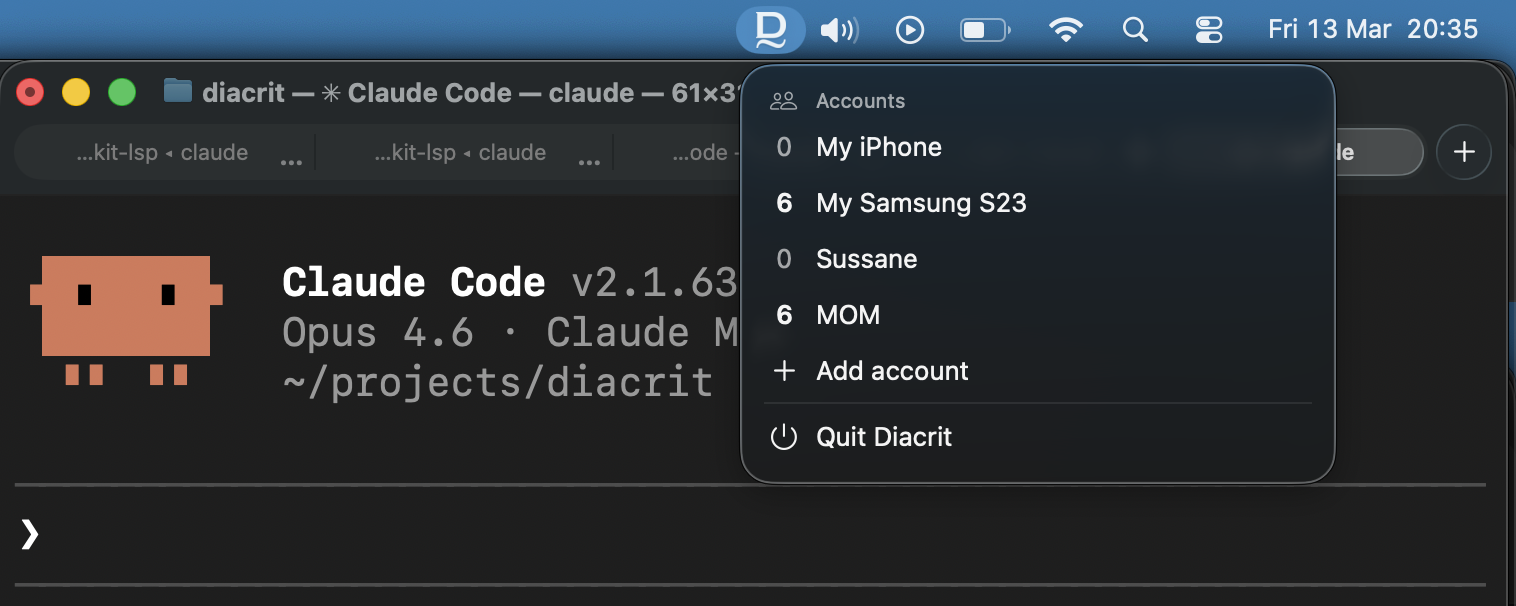
Task: Quit Diacrit from the menu
Action: 884,436
